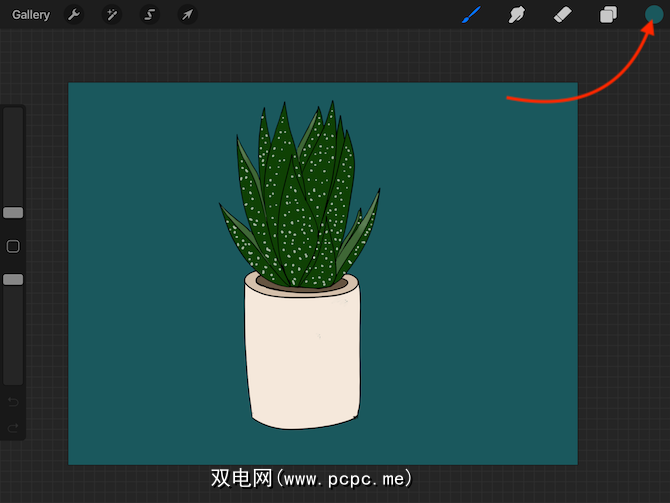The height and width of the screenshot is (503, 670).
Task: Open the Adjustments magic wand menu
Action: pos(111,15)
